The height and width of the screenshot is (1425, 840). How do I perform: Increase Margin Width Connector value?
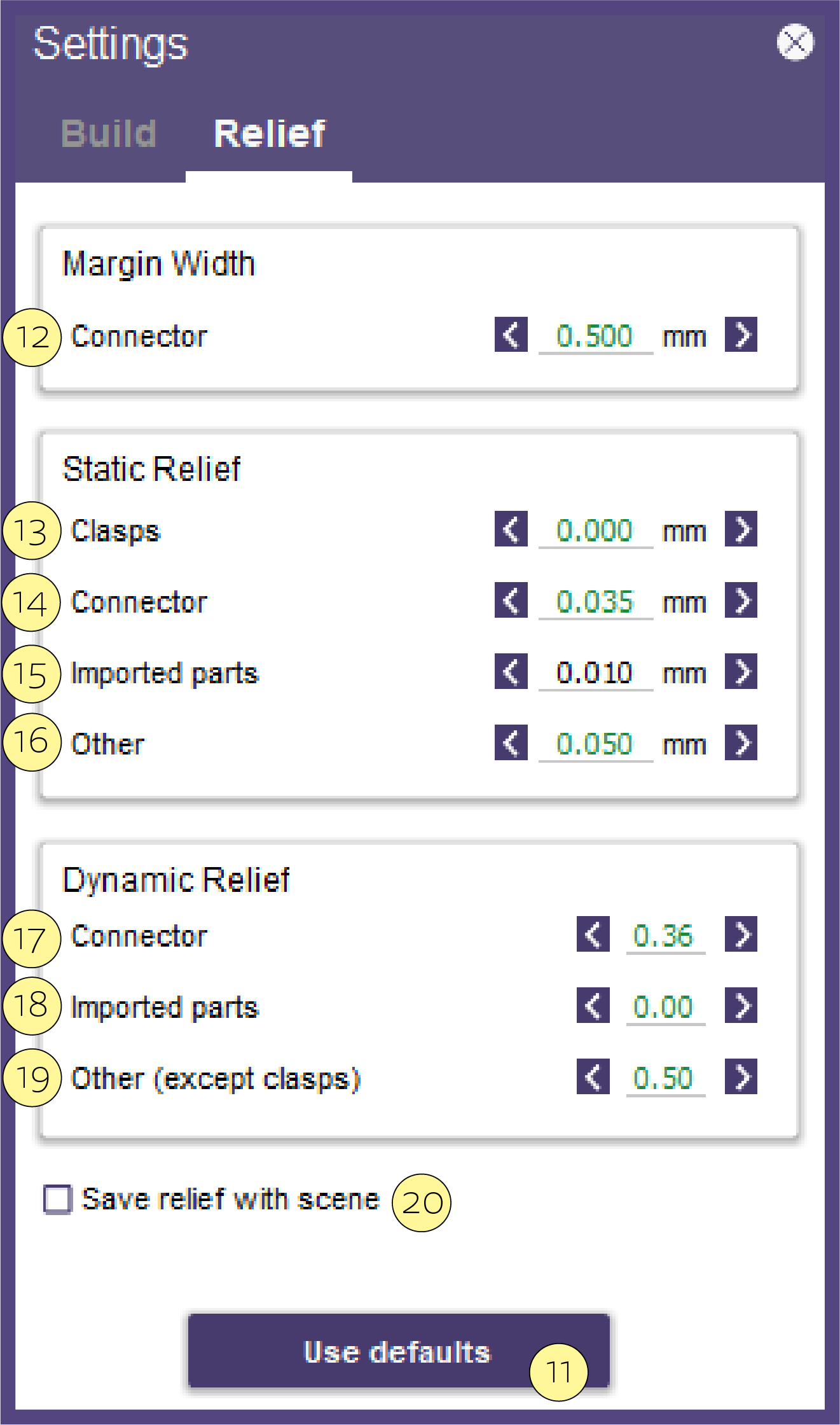[741, 335]
